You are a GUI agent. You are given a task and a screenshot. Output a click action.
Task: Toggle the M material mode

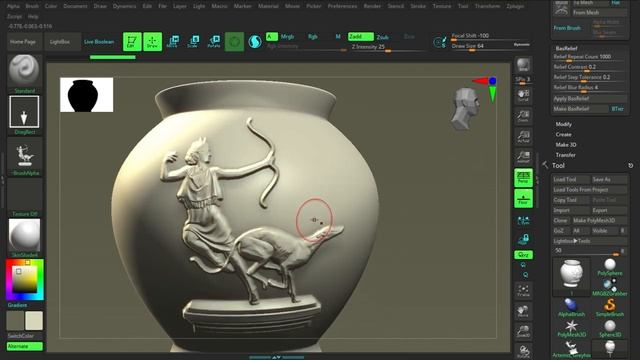pos(338,37)
